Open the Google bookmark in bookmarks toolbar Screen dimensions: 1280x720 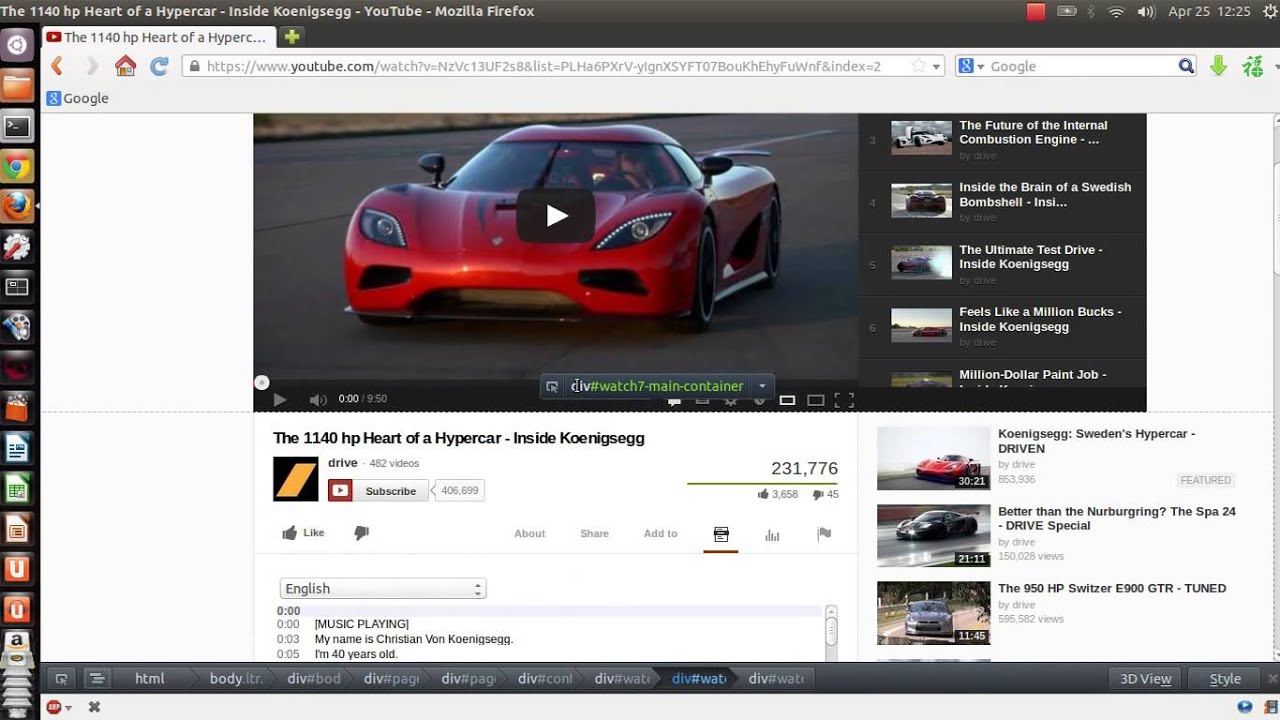tap(78, 98)
